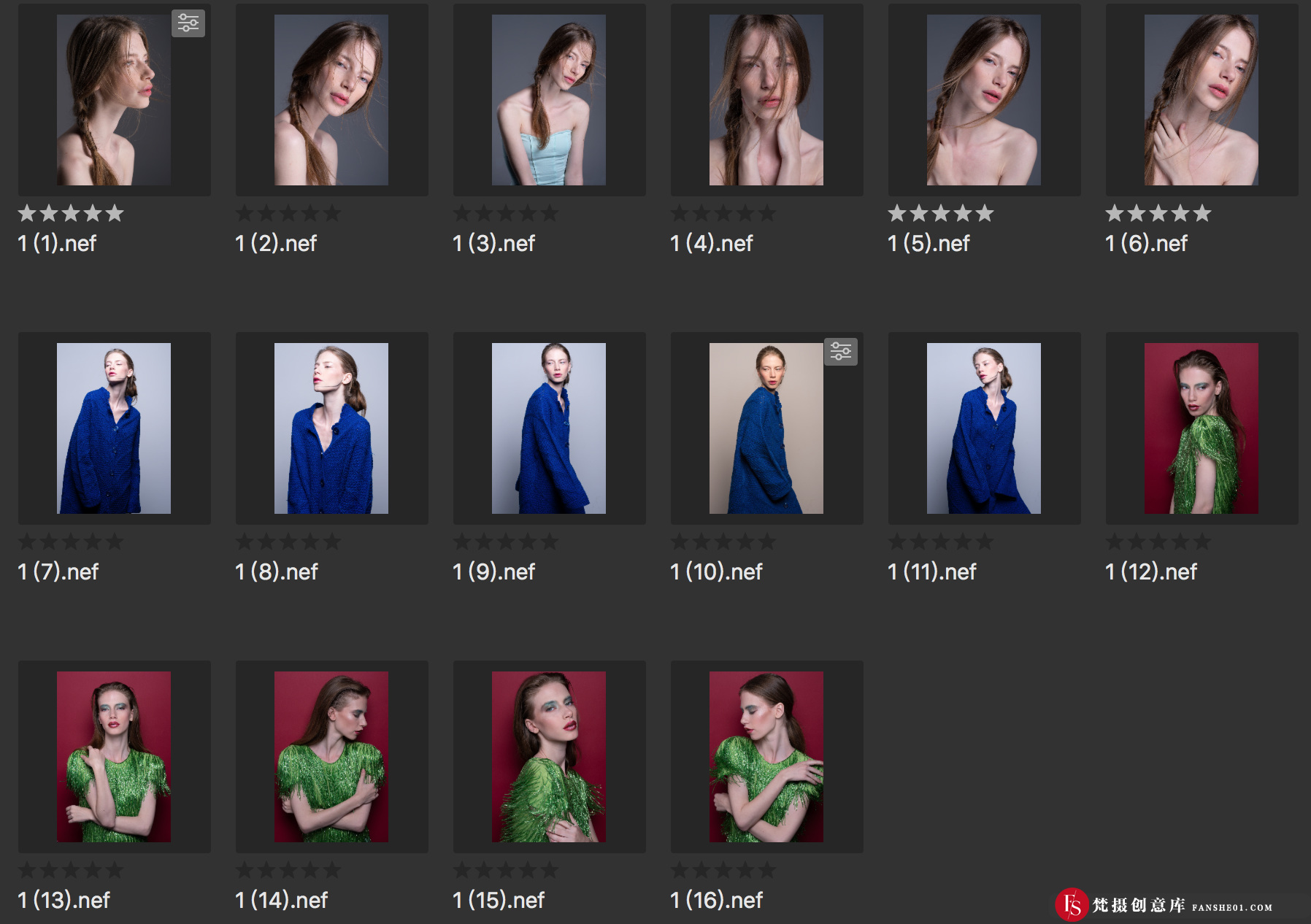Select thumbnail 1 (12).nef
This screenshot has height=924, width=1311.
1202,428
